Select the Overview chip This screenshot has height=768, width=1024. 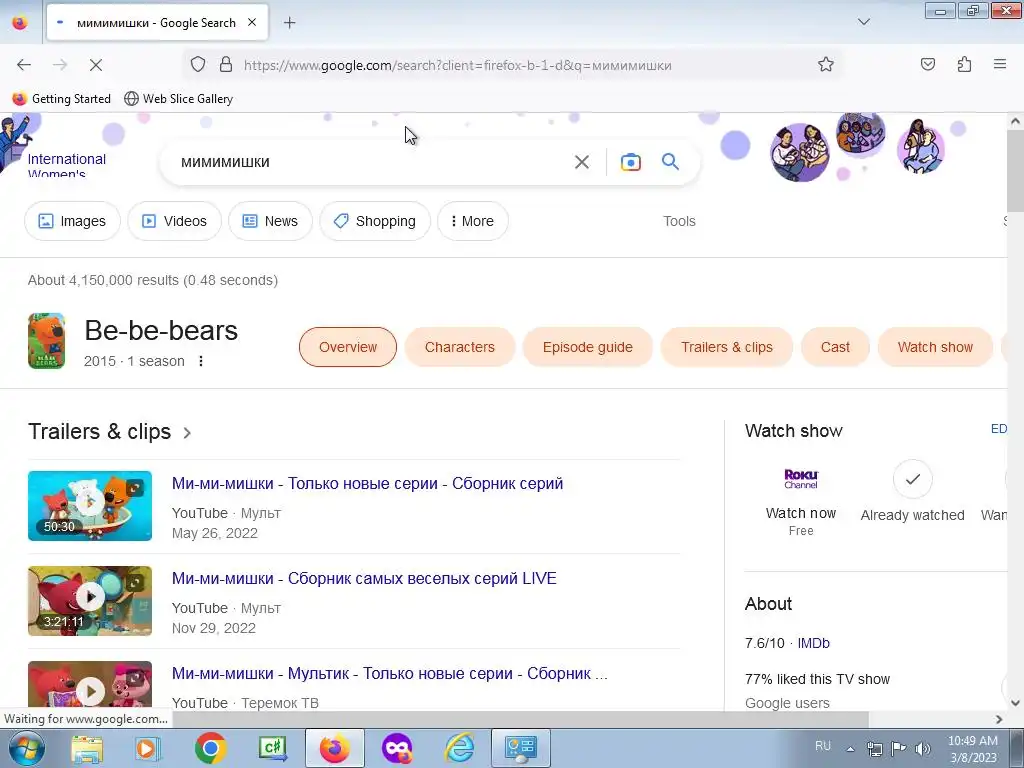pyautogui.click(x=348, y=347)
